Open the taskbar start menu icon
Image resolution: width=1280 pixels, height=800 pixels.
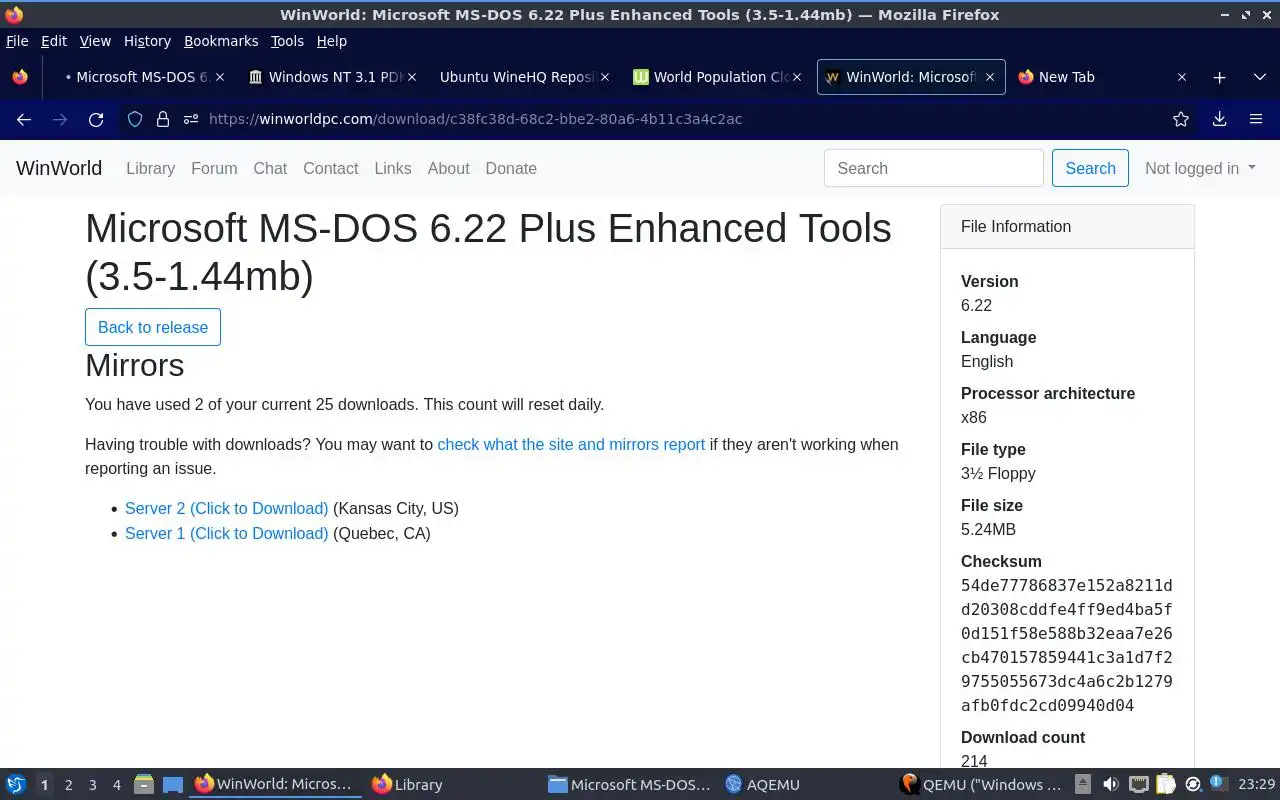click(x=16, y=784)
